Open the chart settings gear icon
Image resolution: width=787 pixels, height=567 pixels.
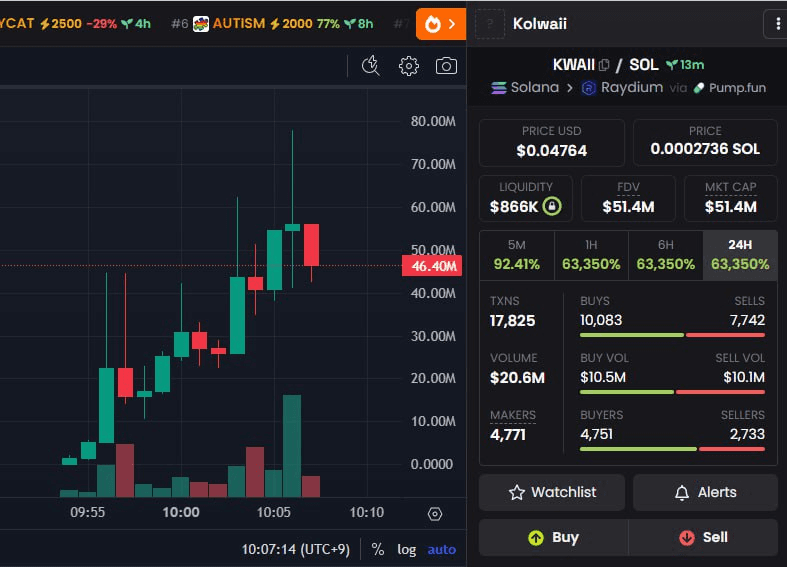click(x=409, y=66)
